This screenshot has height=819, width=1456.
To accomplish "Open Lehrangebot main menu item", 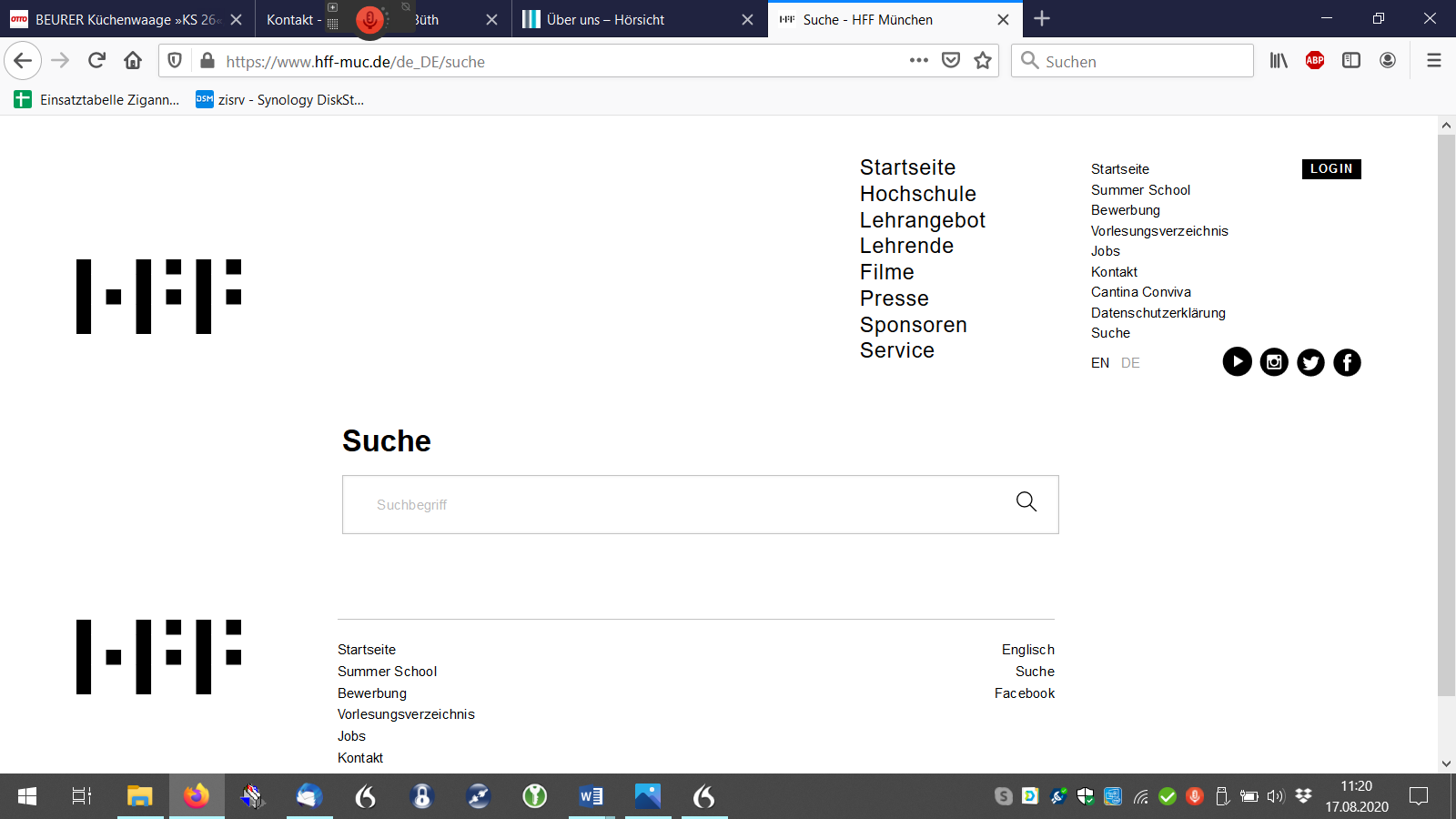I will [923, 220].
